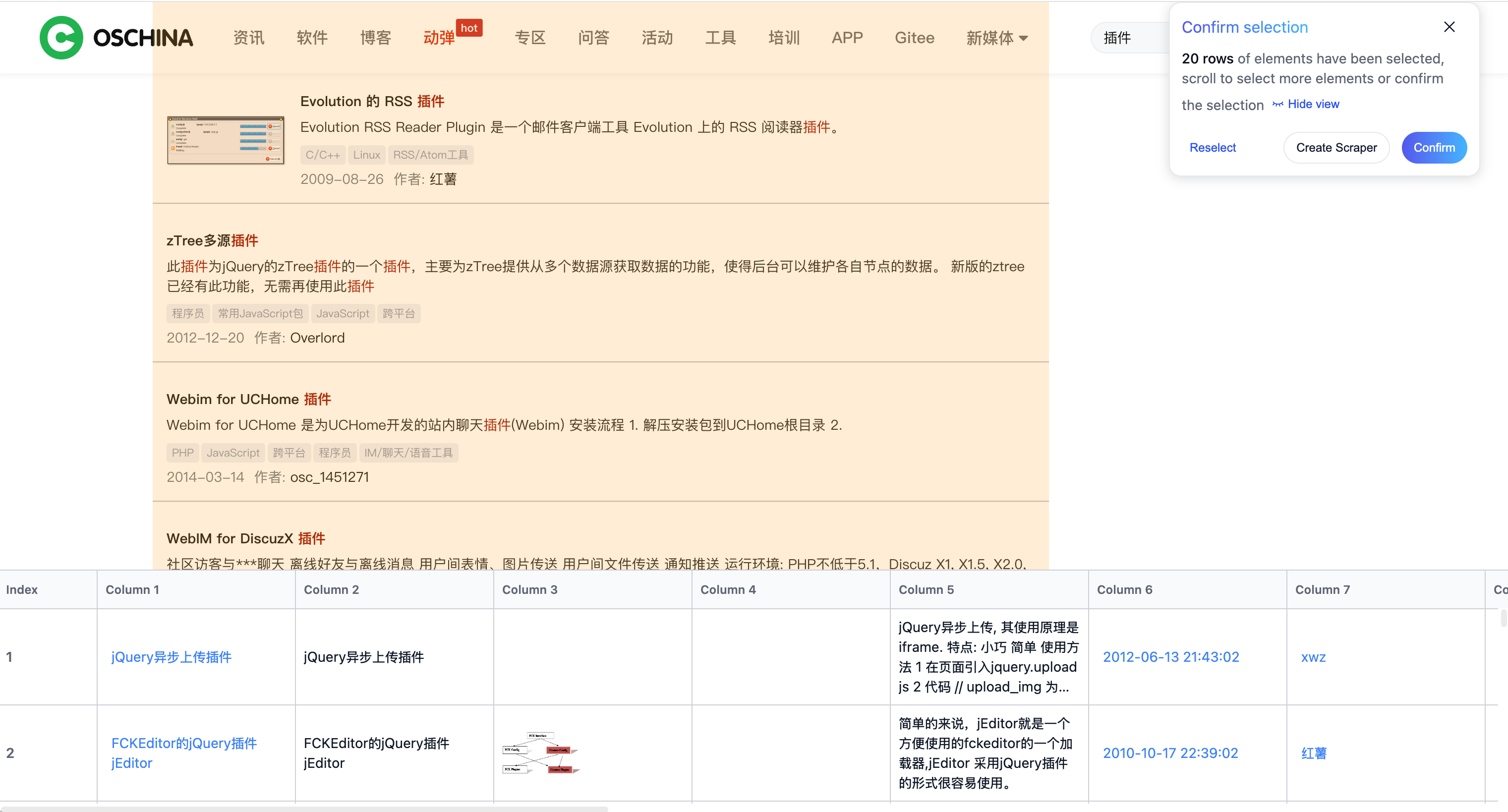Click the 'hot' badge on 动弹
Image resolution: width=1508 pixels, height=812 pixels.
(x=469, y=28)
